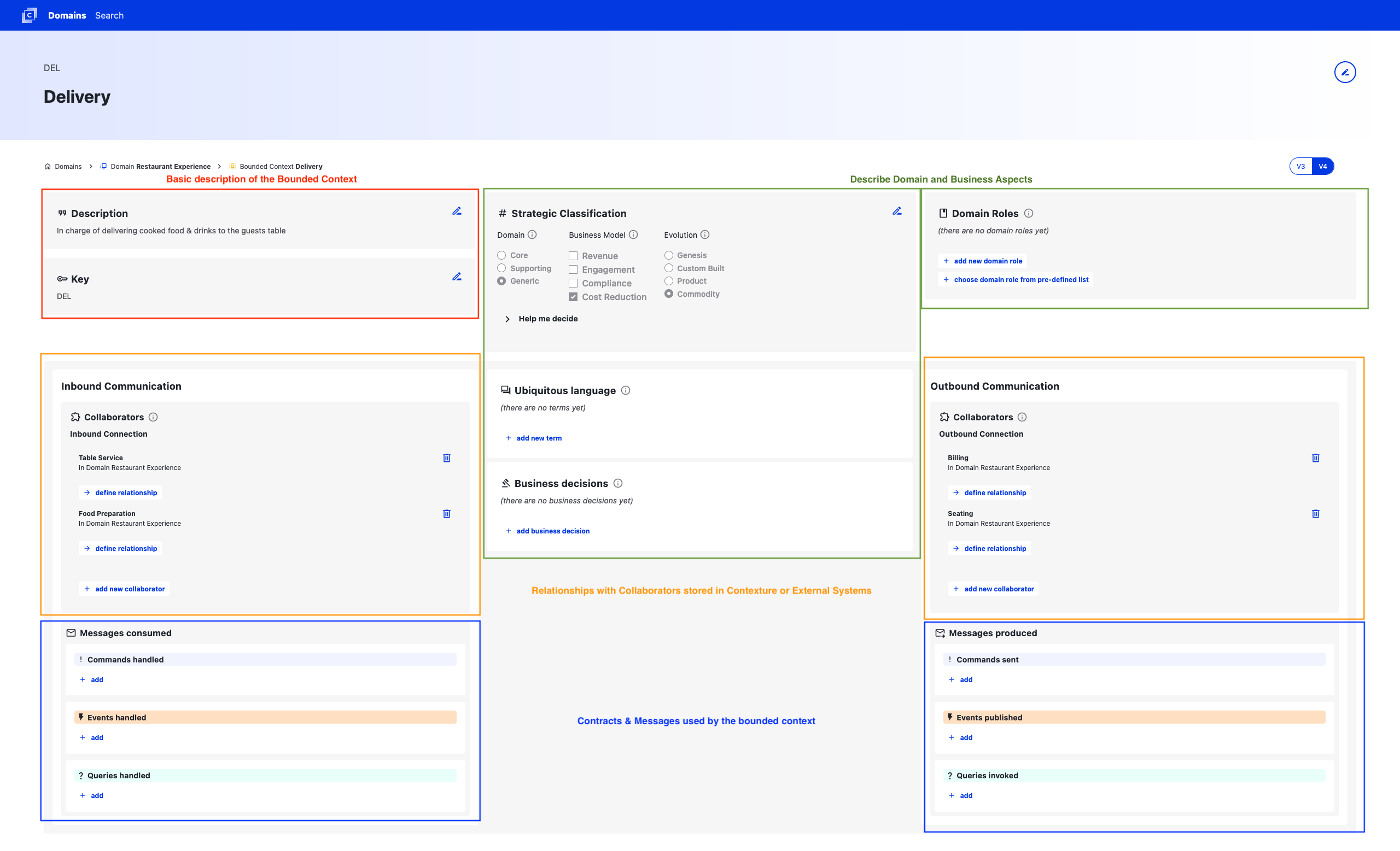Screen dimensions: 1400x851
Task: Click the Description edit pencil icon
Action: coord(457,211)
